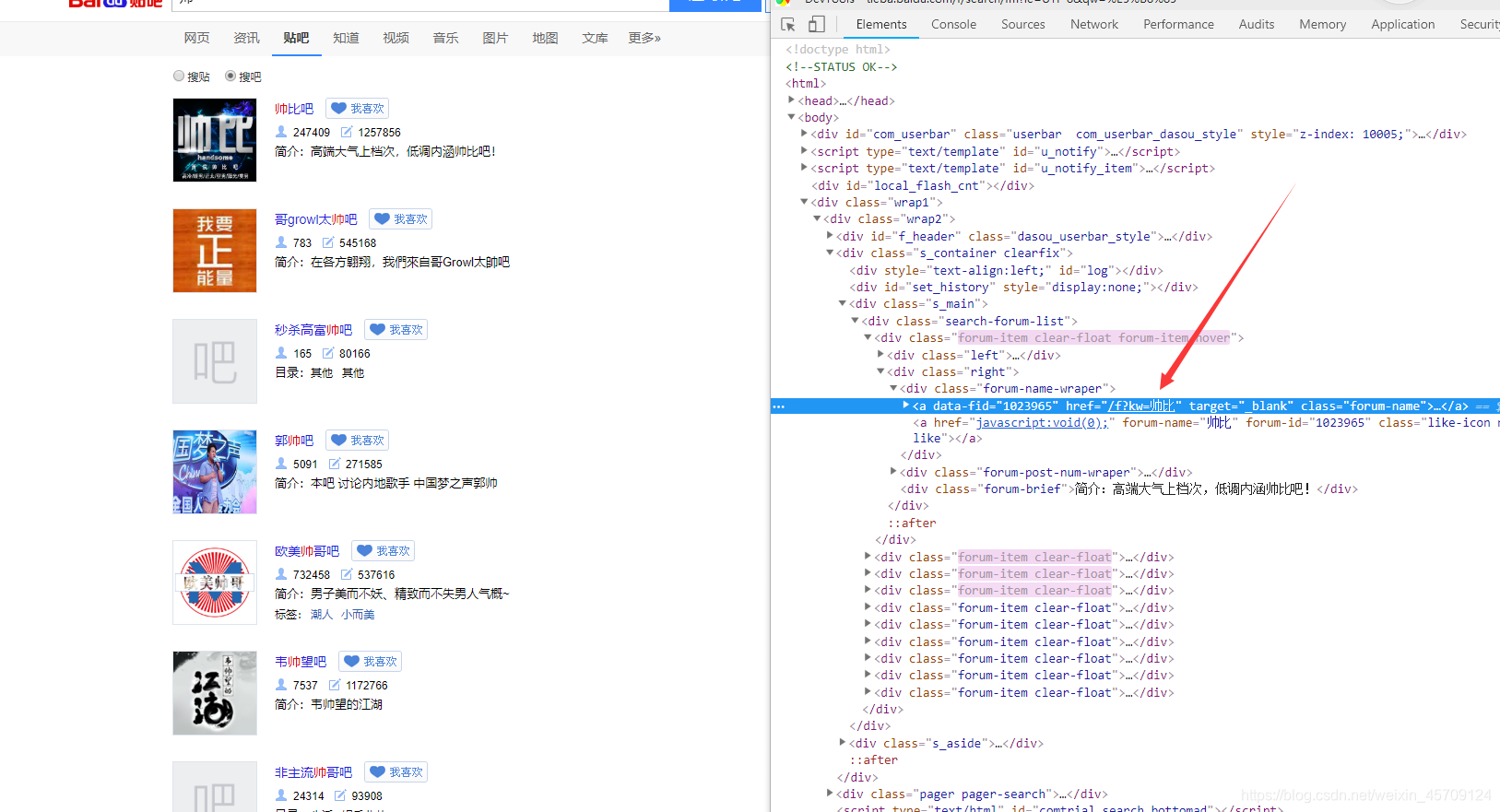Open the Network tab in DevTools
The height and width of the screenshot is (812, 1500).
[x=1094, y=25]
